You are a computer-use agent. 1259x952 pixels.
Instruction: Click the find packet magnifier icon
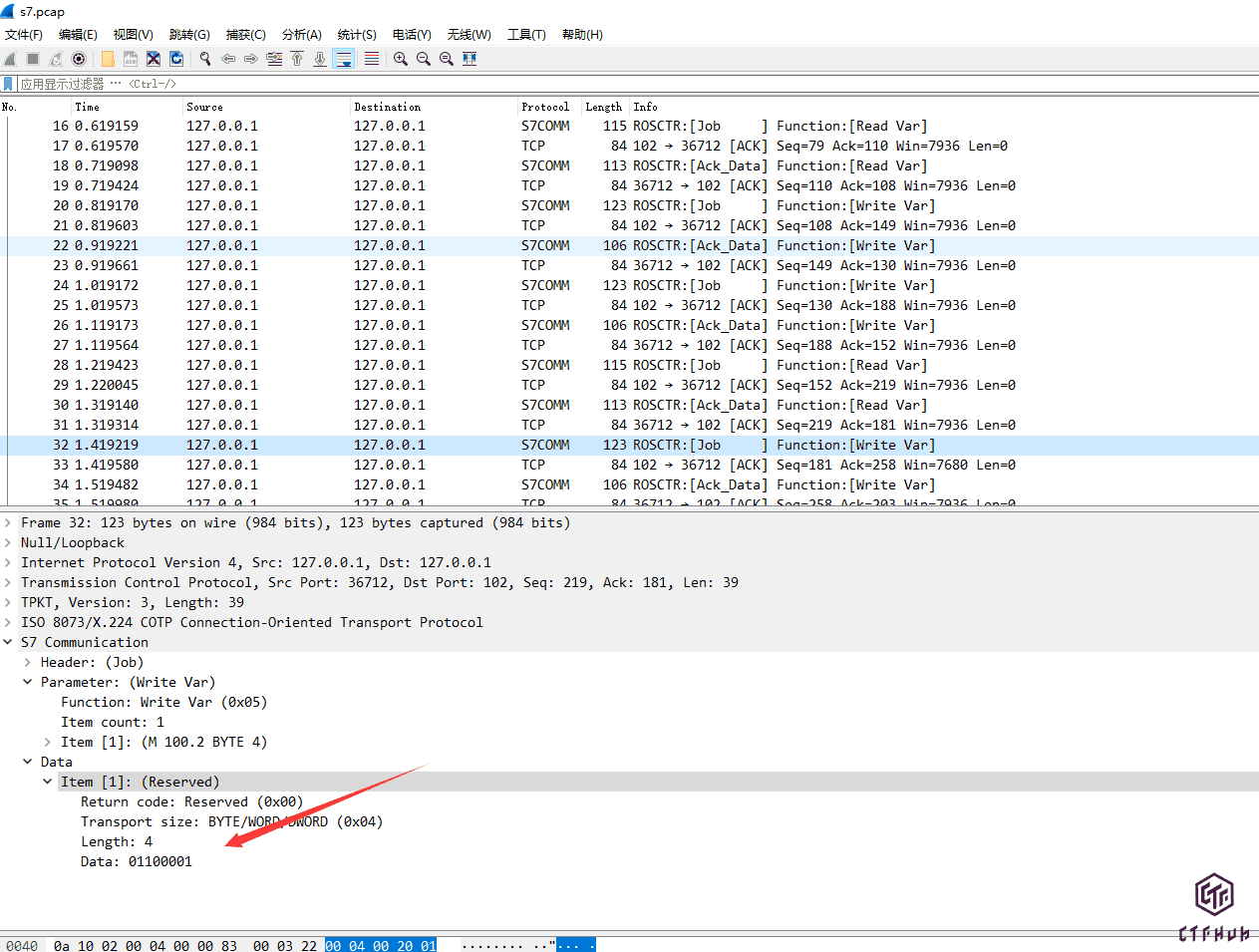205,59
